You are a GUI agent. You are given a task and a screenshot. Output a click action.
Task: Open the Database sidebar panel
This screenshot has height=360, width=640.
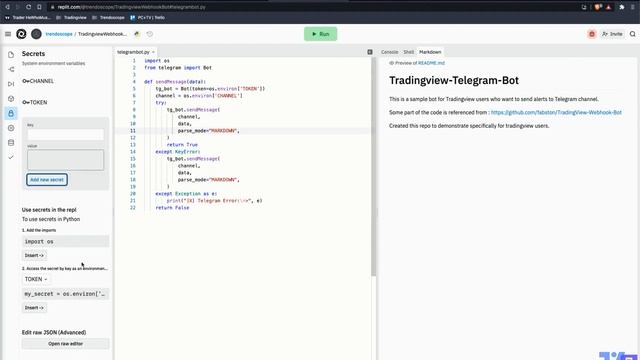[11, 143]
